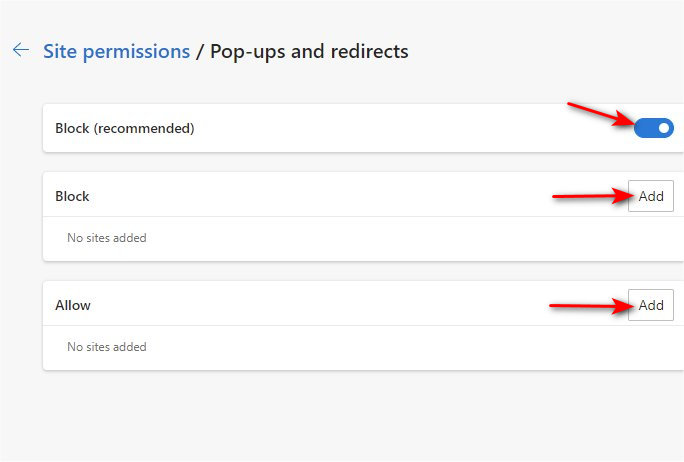Click Add in the Allow section
Image resolution: width=684 pixels, height=462 pixels.
tap(651, 305)
